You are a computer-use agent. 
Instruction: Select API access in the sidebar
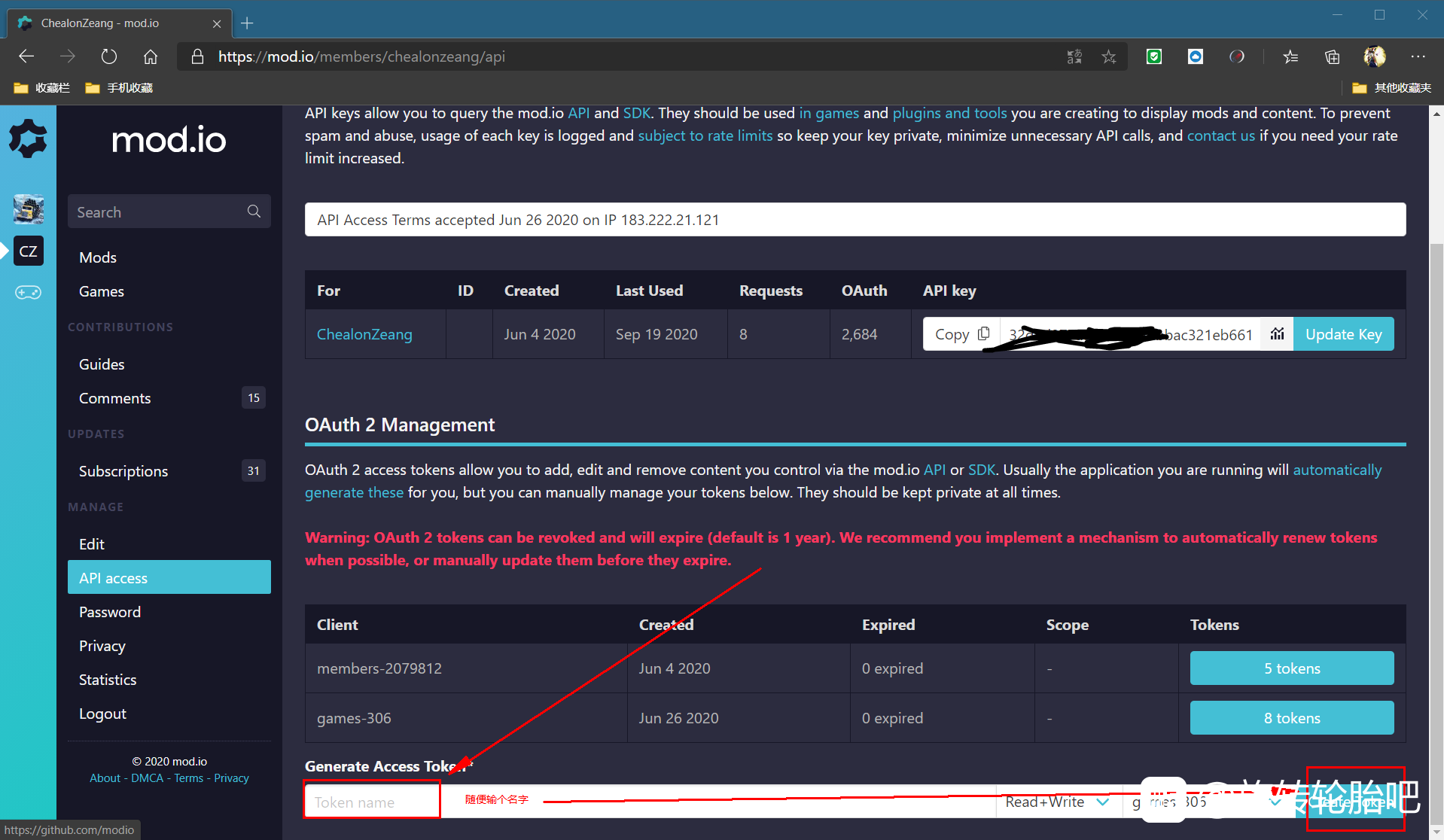(x=169, y=577)
